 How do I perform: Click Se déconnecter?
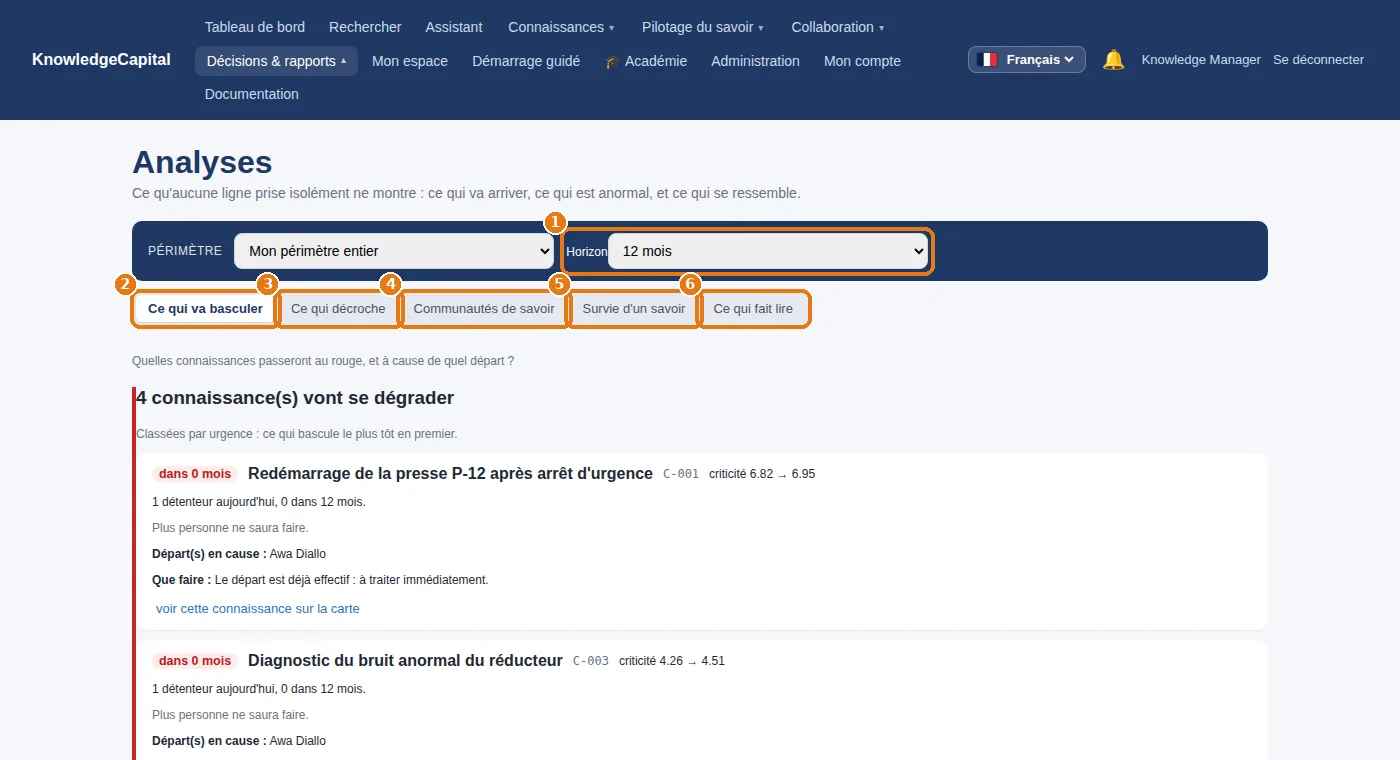tap(1318, 60)
